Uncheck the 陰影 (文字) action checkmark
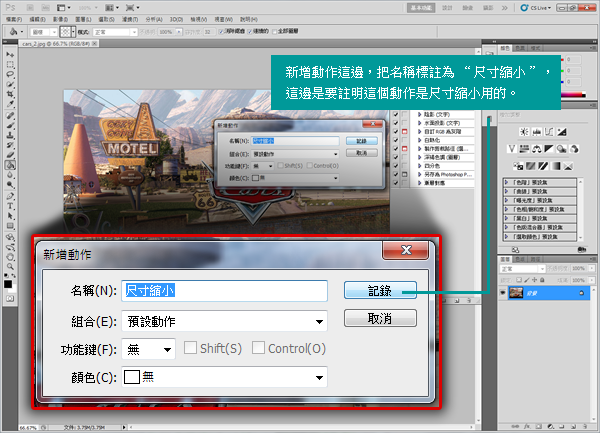 [x=396, y=114]
